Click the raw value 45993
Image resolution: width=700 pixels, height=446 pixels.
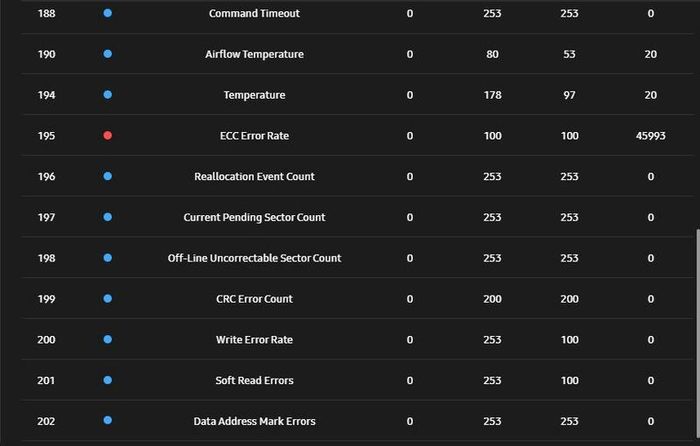[x=650, y=136]
